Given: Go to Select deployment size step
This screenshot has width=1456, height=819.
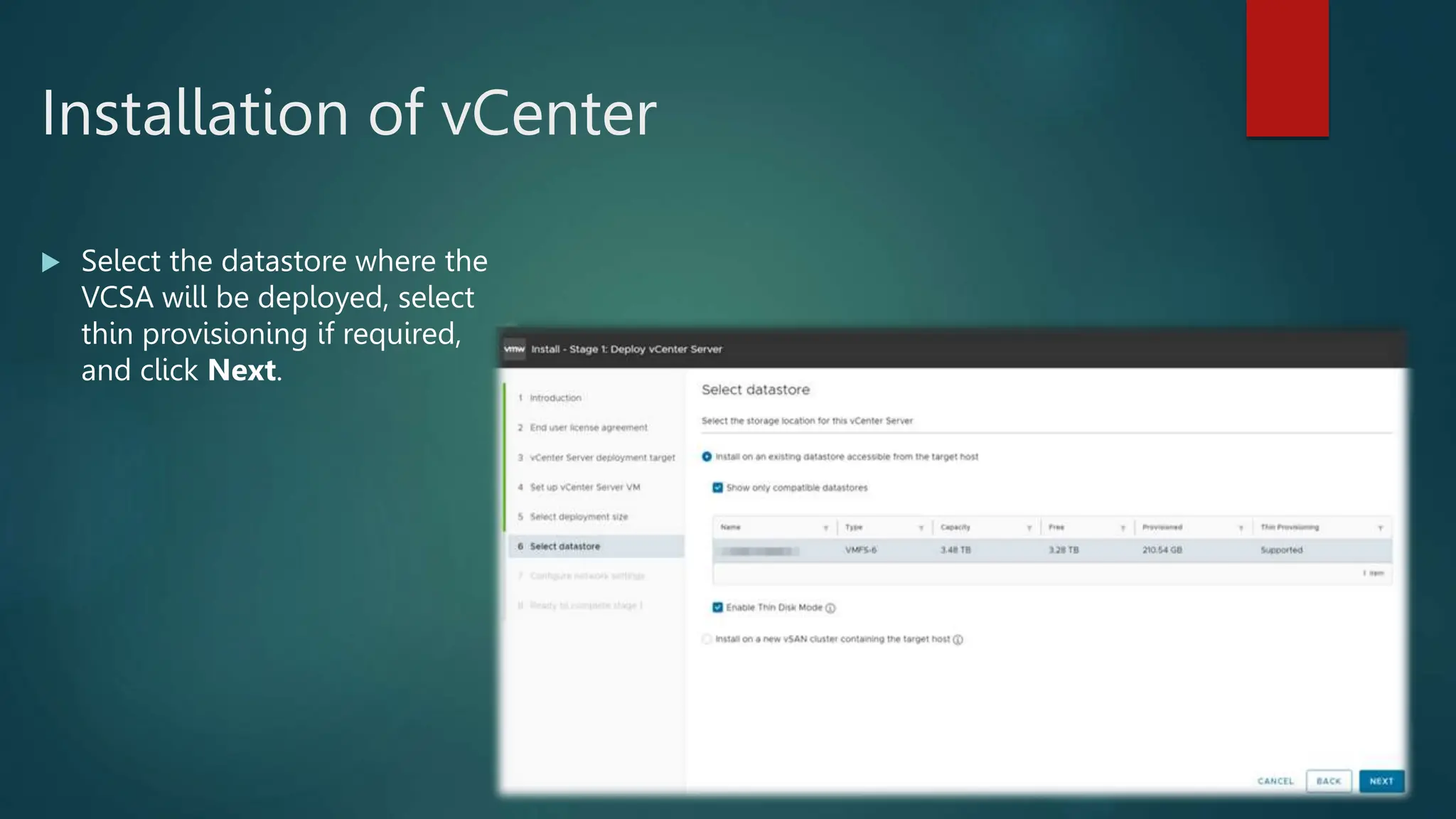Looking at the screenshot, I should [572, 517].
